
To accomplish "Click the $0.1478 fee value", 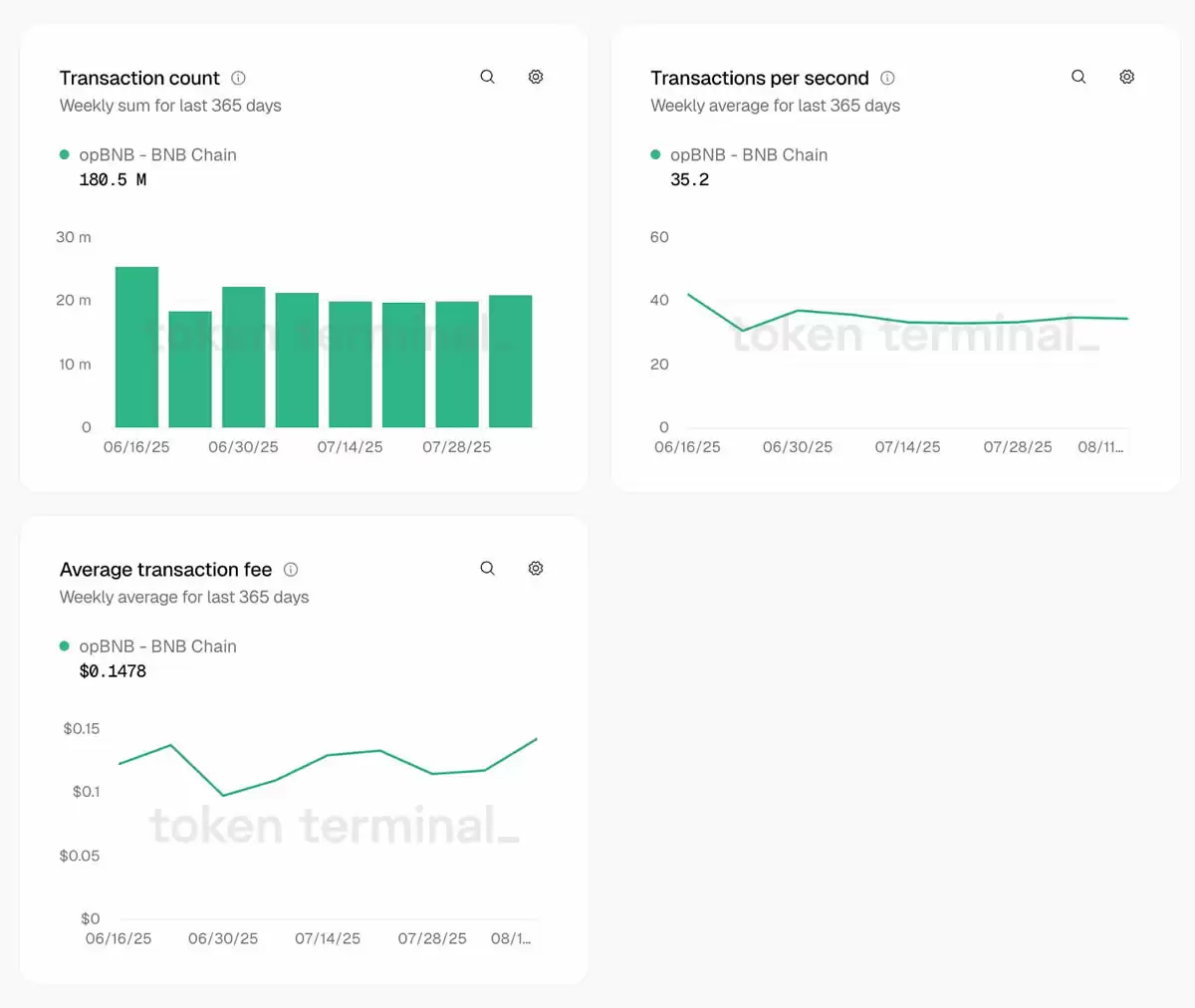I will (x=113, y=671).
